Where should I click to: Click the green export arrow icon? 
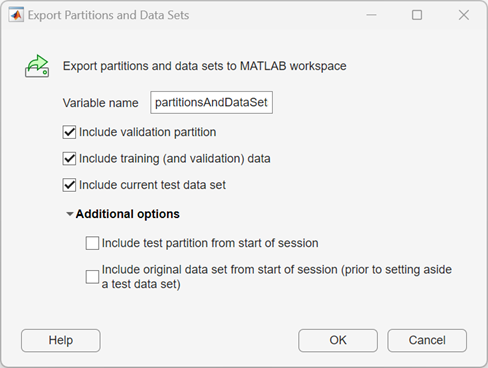(37, 66)
